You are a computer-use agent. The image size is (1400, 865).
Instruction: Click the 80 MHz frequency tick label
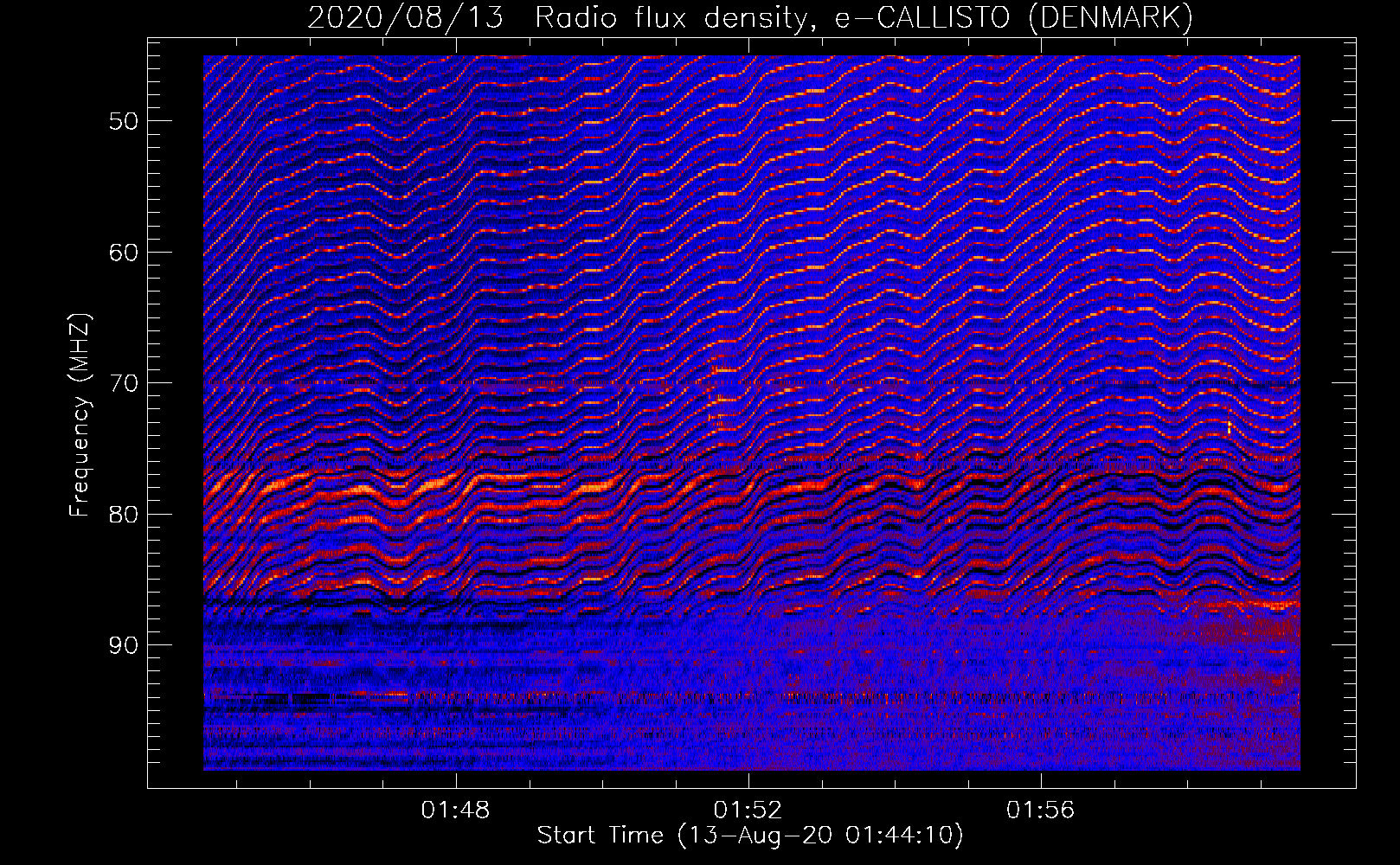click(x=124, y=515)
